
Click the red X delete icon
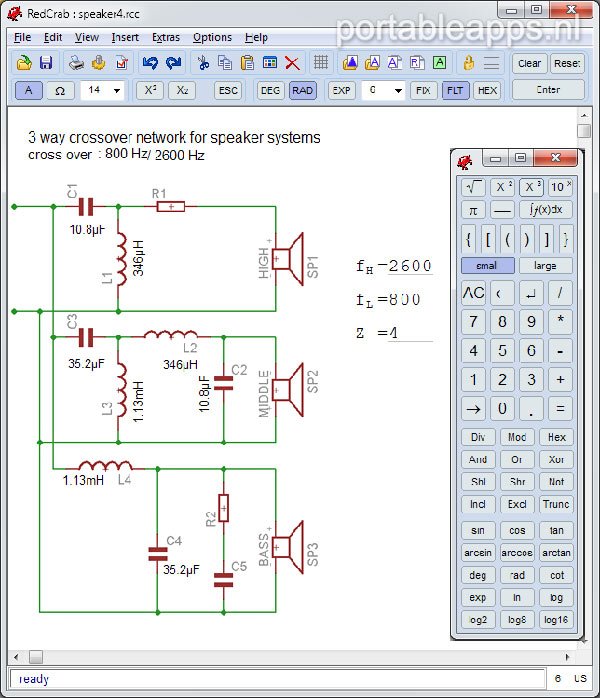pyautogui.click(x=292, y=63)
